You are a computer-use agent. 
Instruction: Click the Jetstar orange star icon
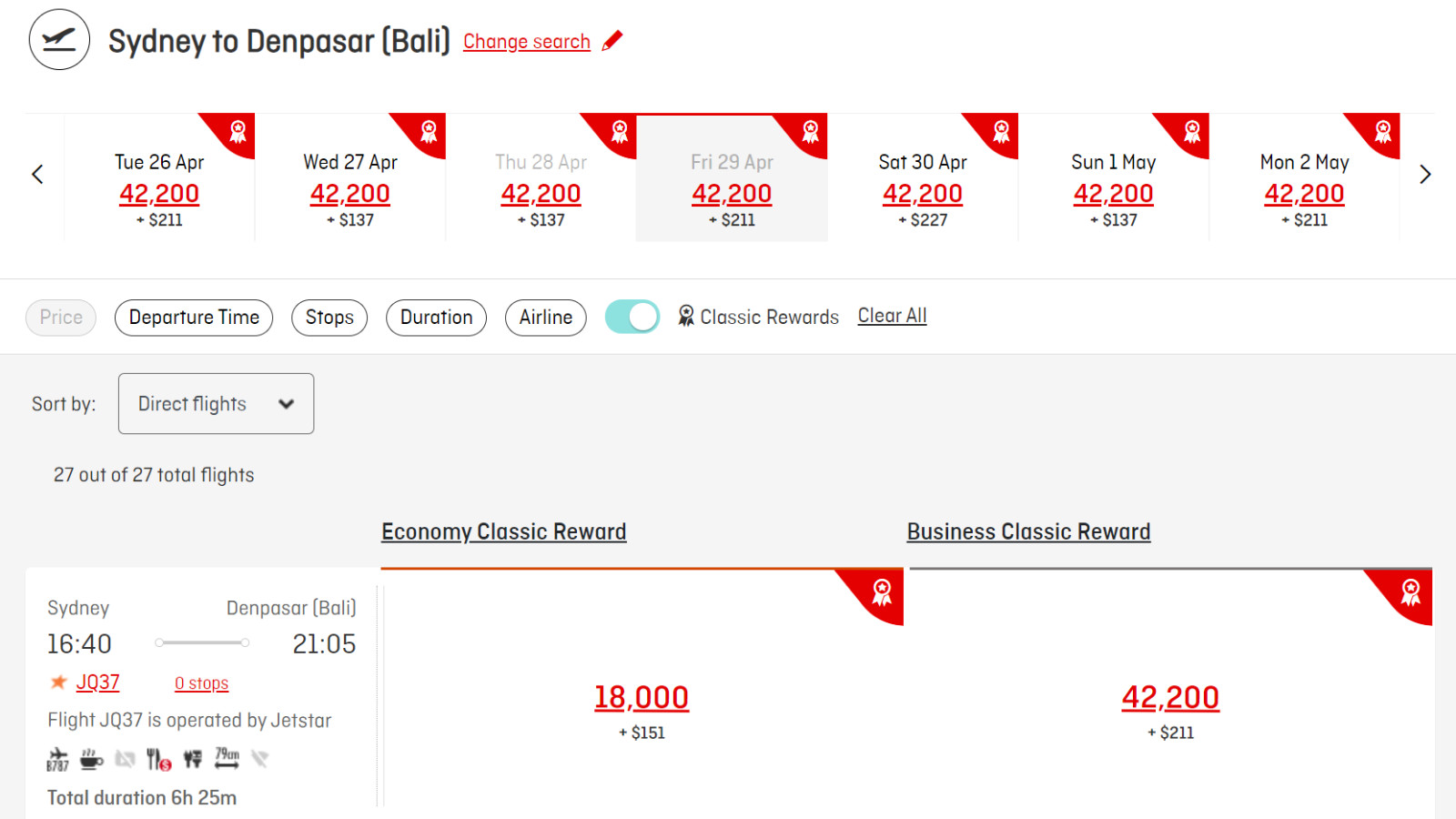59,682
